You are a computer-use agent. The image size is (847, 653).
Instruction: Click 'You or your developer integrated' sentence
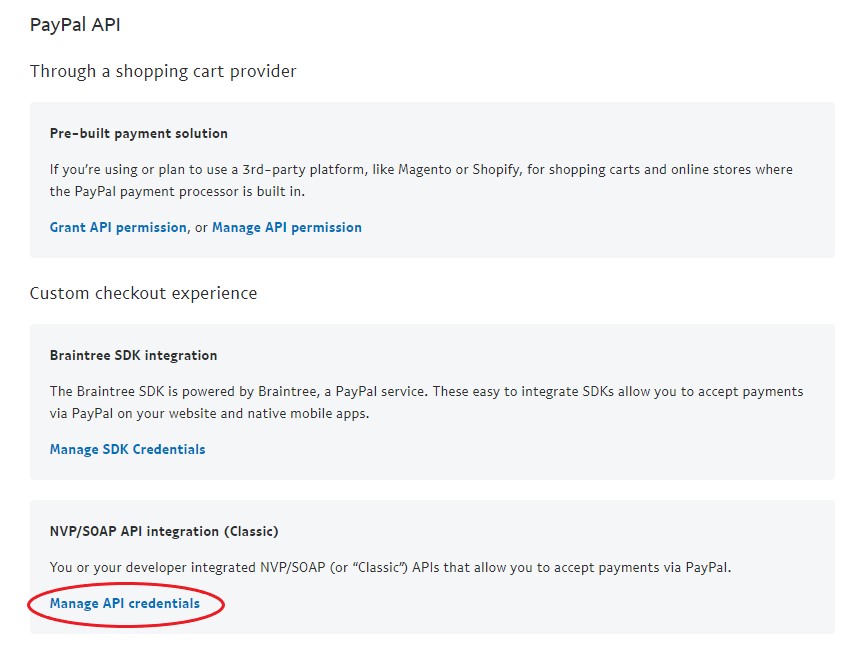[153, 568]
